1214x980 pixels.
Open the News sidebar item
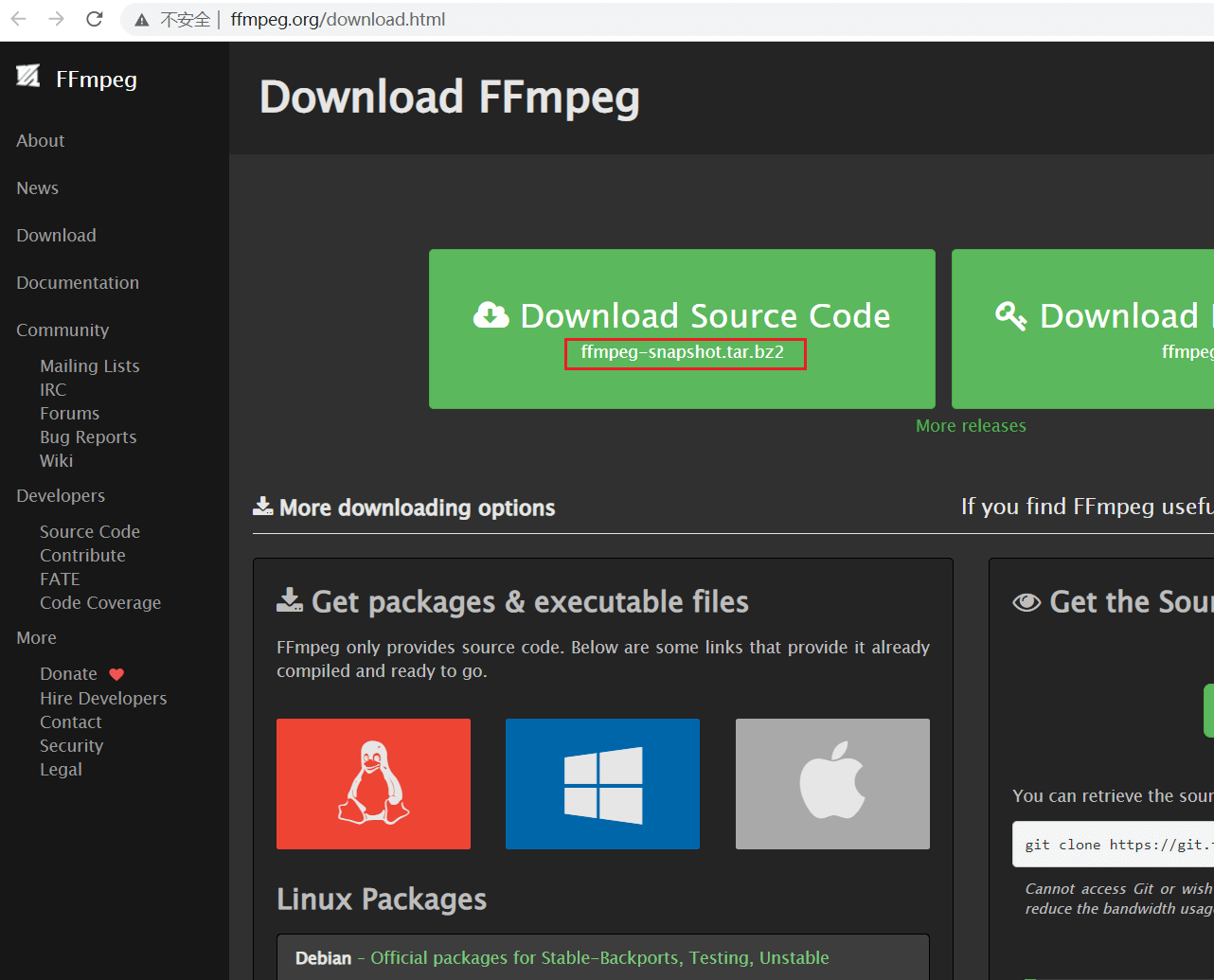pos(37,188)
